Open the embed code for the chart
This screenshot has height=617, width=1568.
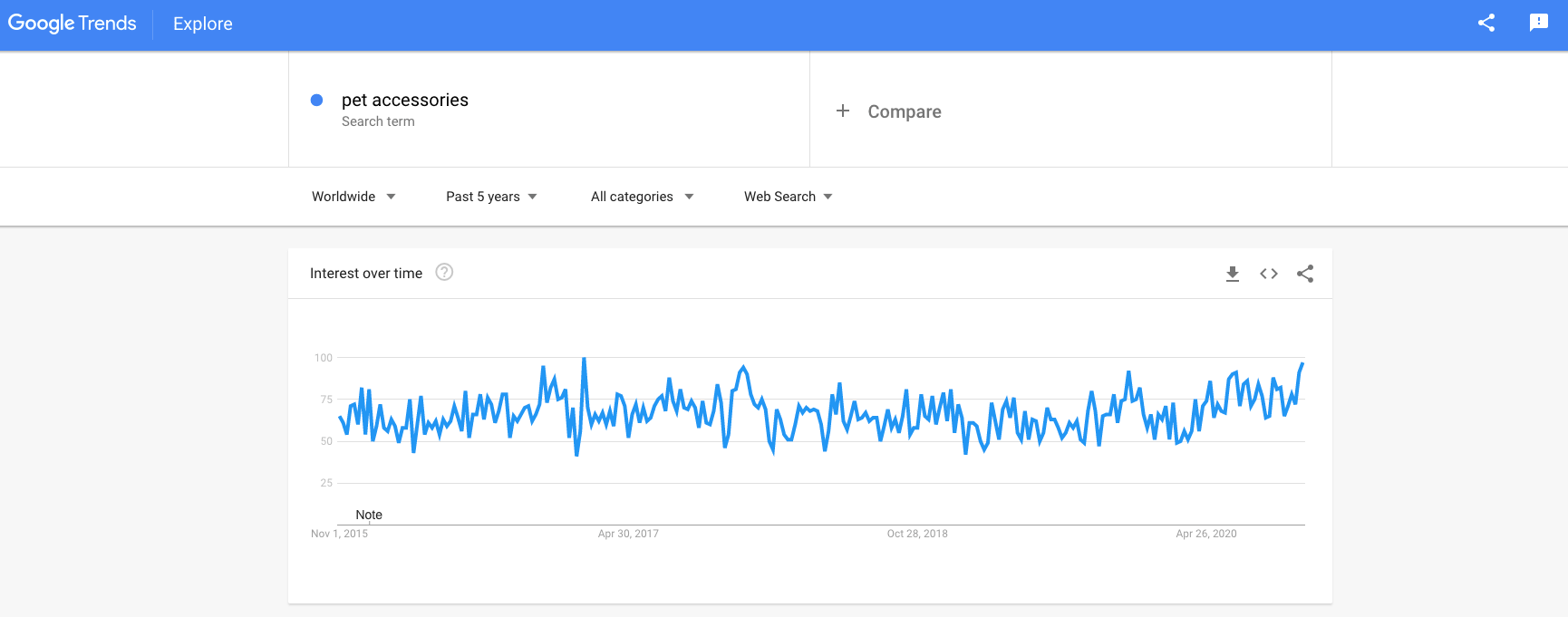(1269, 273)
